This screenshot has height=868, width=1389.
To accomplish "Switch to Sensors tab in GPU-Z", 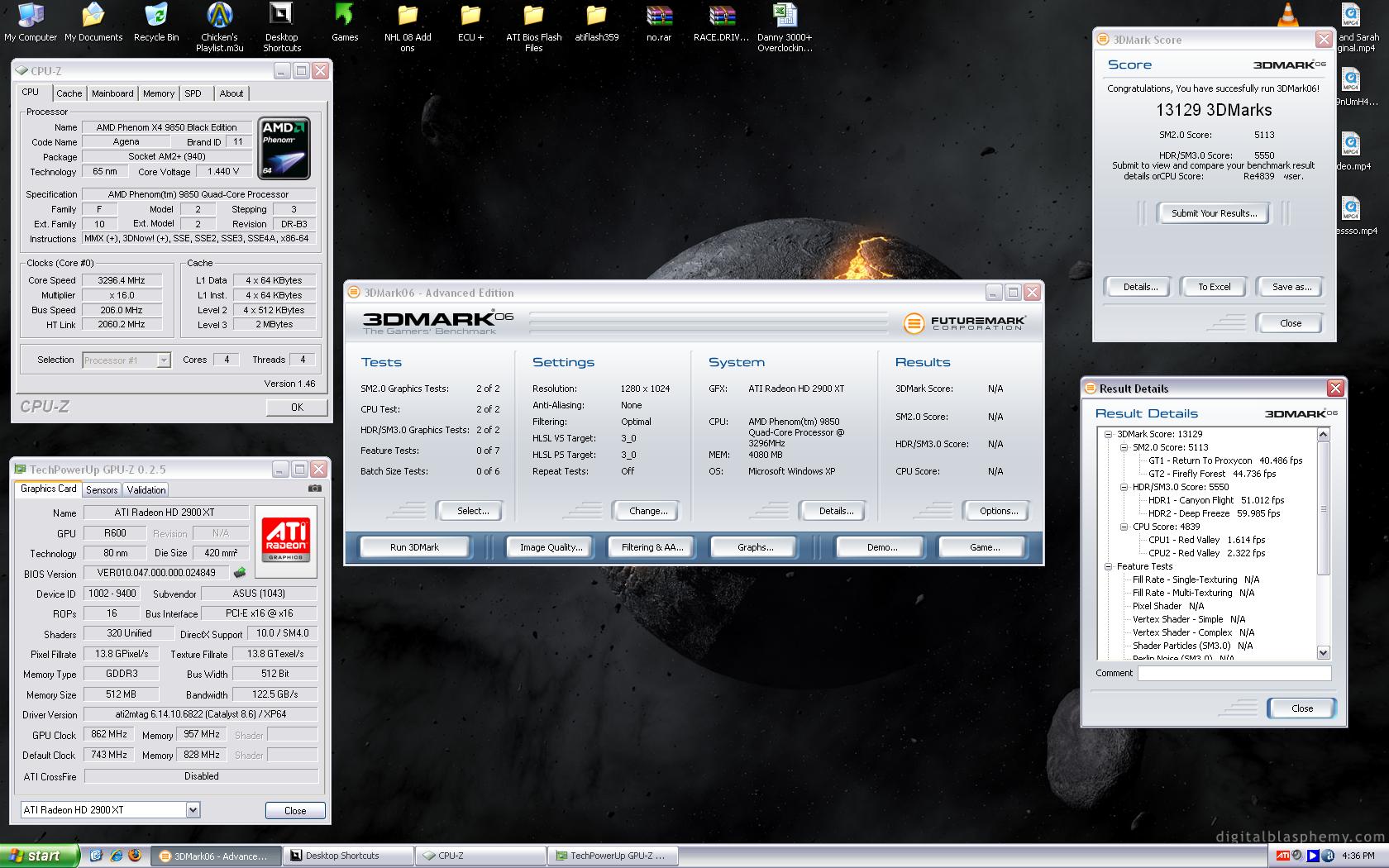I will click(102, 489).
